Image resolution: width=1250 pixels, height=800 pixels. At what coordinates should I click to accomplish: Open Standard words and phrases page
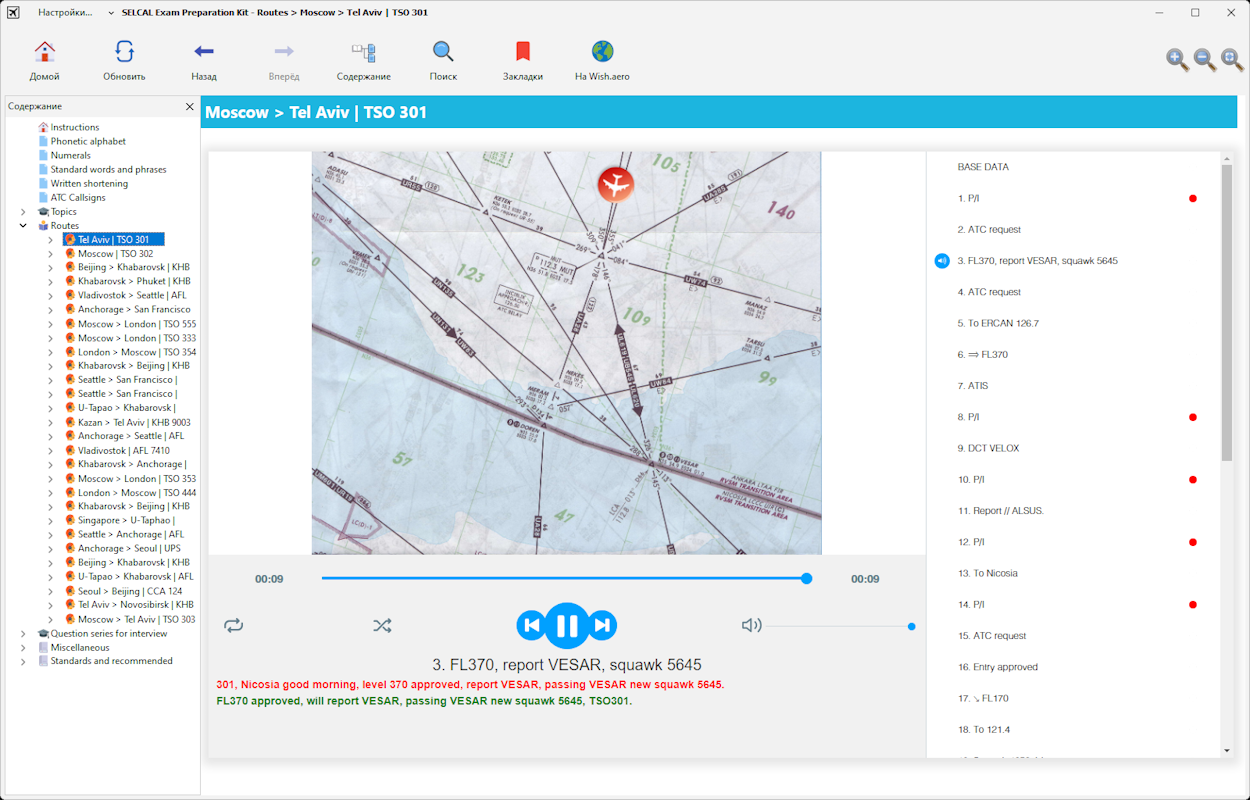109,169
